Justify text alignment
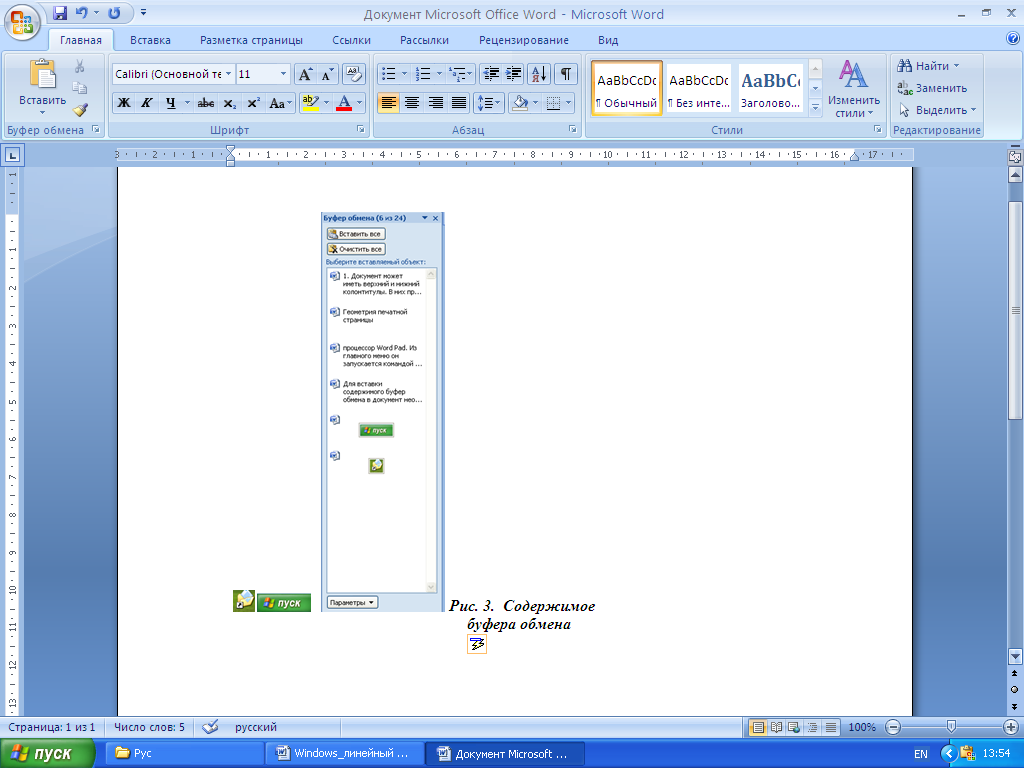The width and height of the screenshot is (1024, 768). [x=459, y=103]
